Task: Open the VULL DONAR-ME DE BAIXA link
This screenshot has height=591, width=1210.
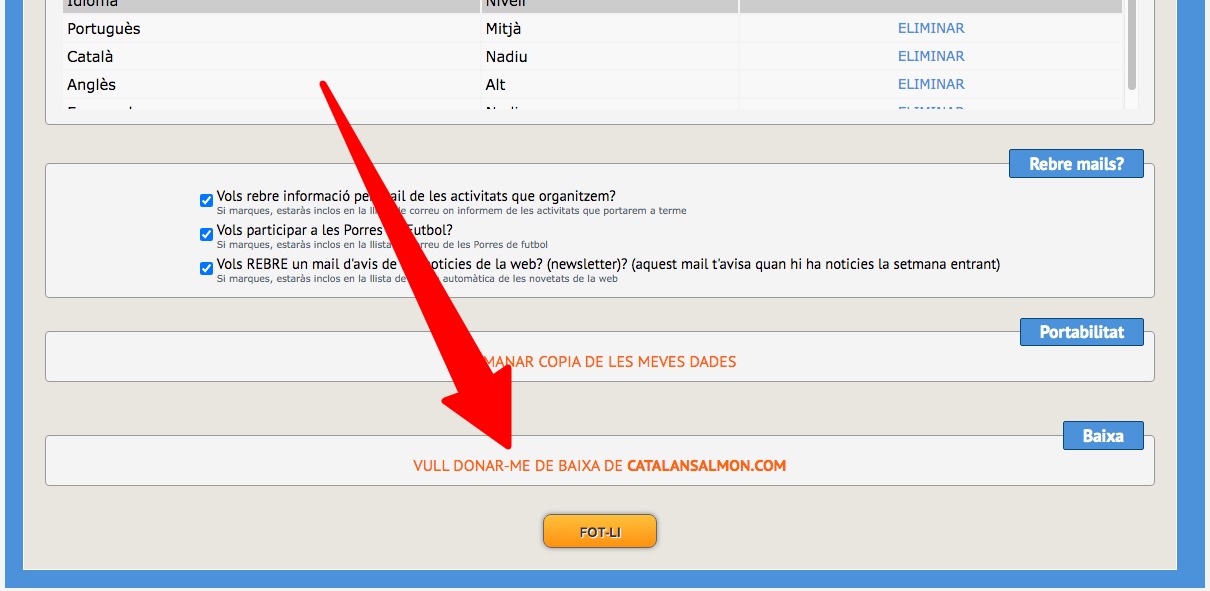Action: 599,466
